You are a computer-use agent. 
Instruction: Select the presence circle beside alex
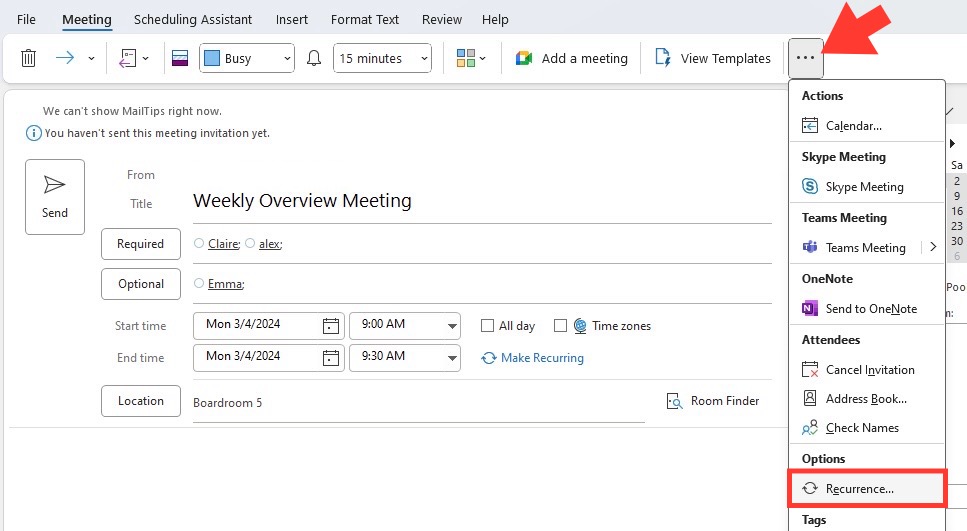(250, 243)
